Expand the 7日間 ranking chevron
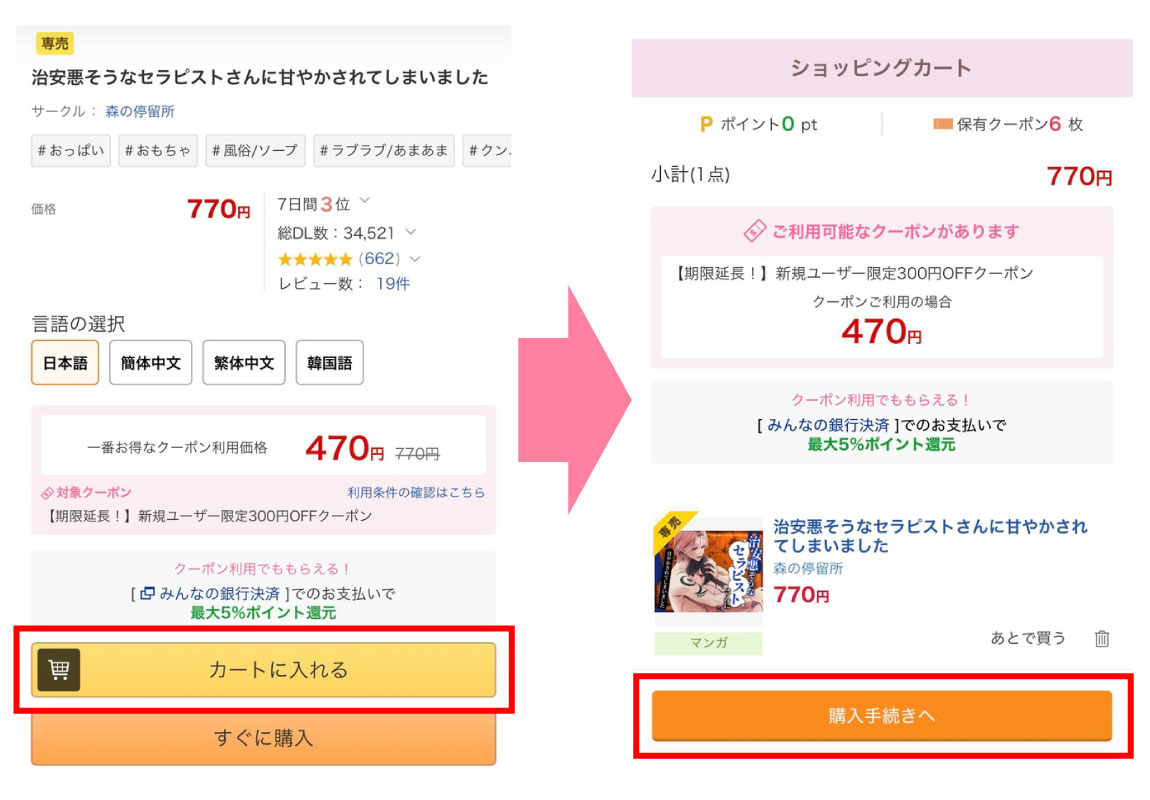Viewport: 1150px width, 800px height. coord(364,202)
